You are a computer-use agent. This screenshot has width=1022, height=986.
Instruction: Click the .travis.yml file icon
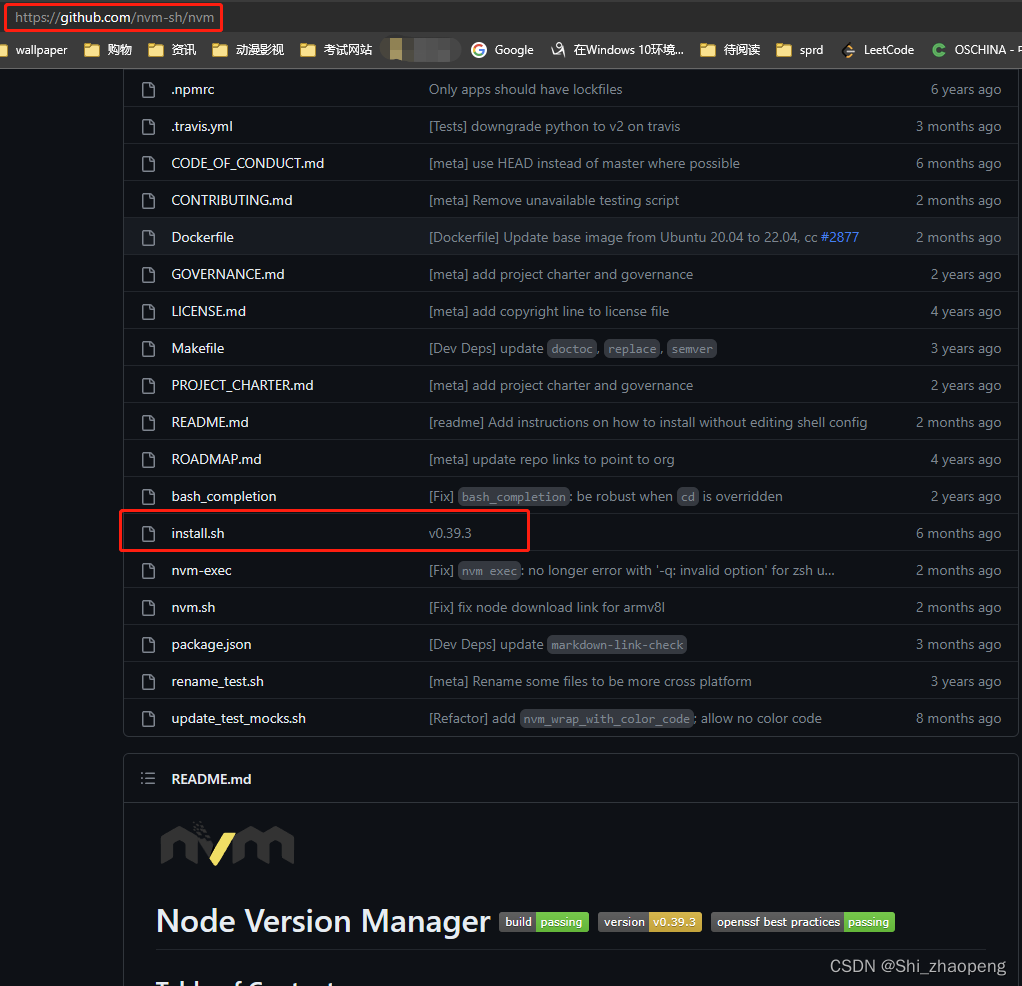pos(149,126)
